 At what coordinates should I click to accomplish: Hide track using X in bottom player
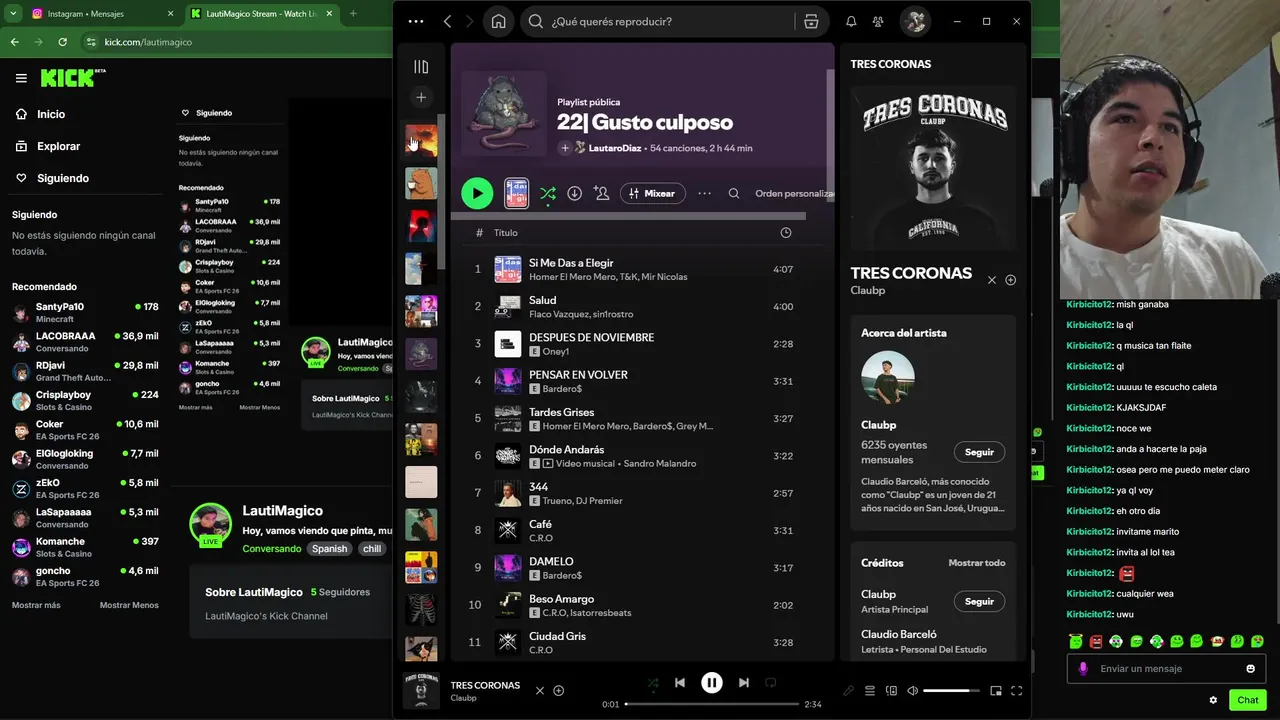click(x=540, y=690)
